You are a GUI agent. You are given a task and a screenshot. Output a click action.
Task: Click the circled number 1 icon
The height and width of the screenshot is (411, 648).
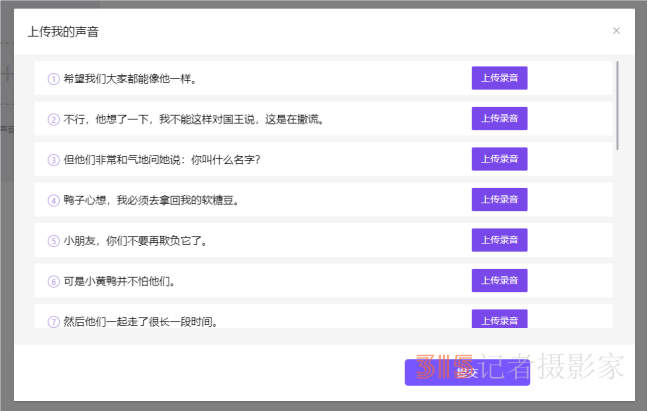pos(54,78)
